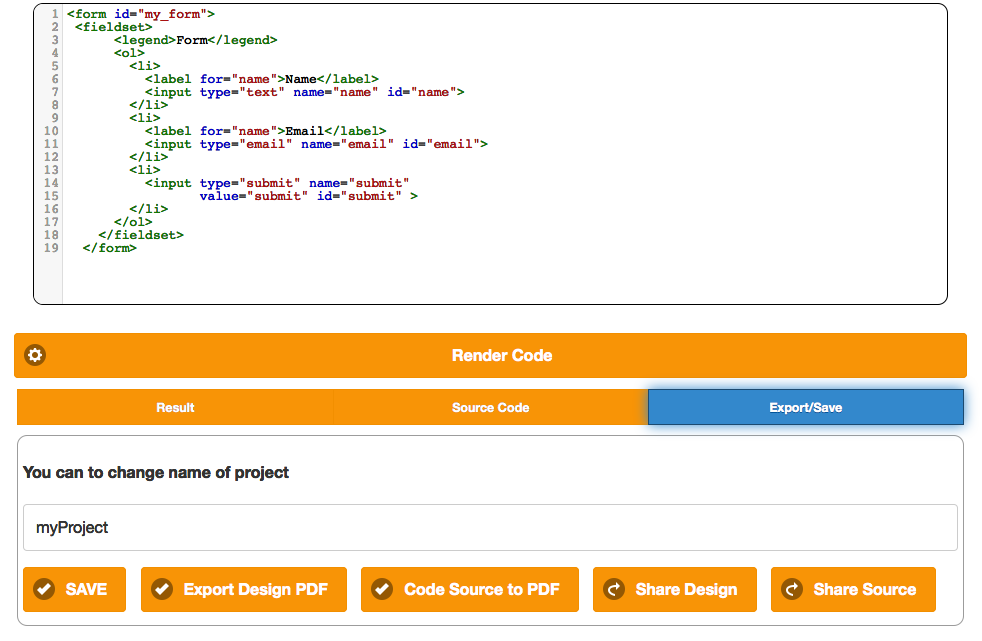Click the checkmark icon on the SAVE button
The width and height of the screenshot is (982, 641).
44,589
